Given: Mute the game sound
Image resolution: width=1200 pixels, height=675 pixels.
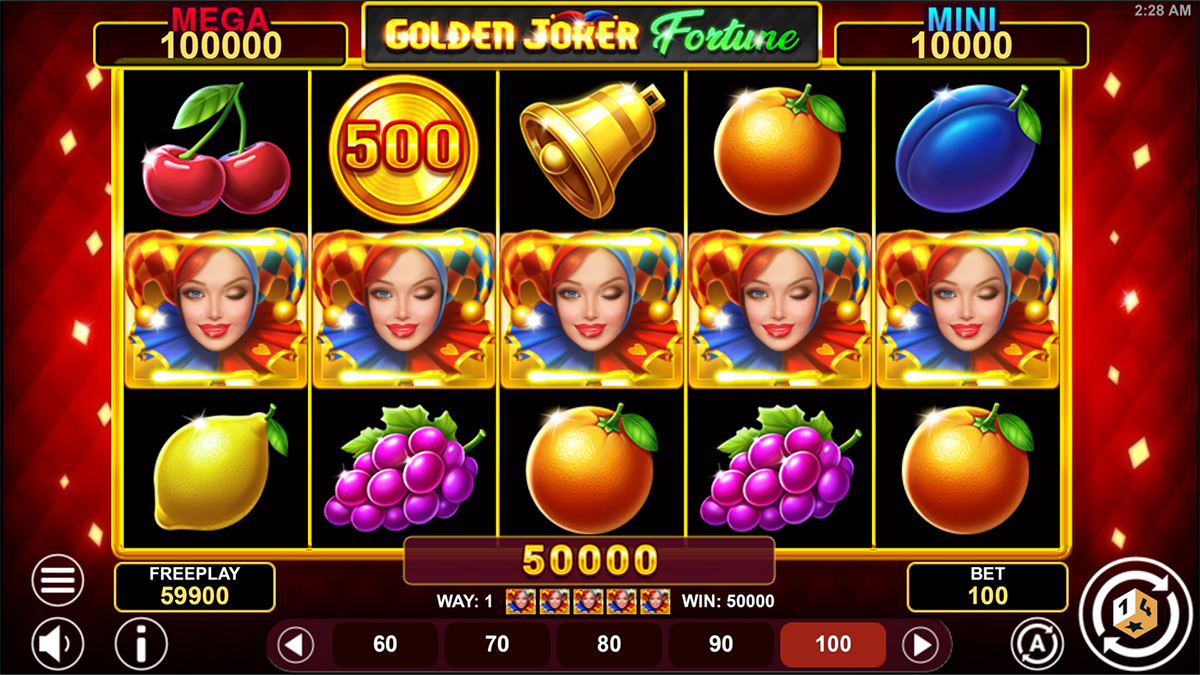Looking at the screenshot, I should [x=58, y=644].
